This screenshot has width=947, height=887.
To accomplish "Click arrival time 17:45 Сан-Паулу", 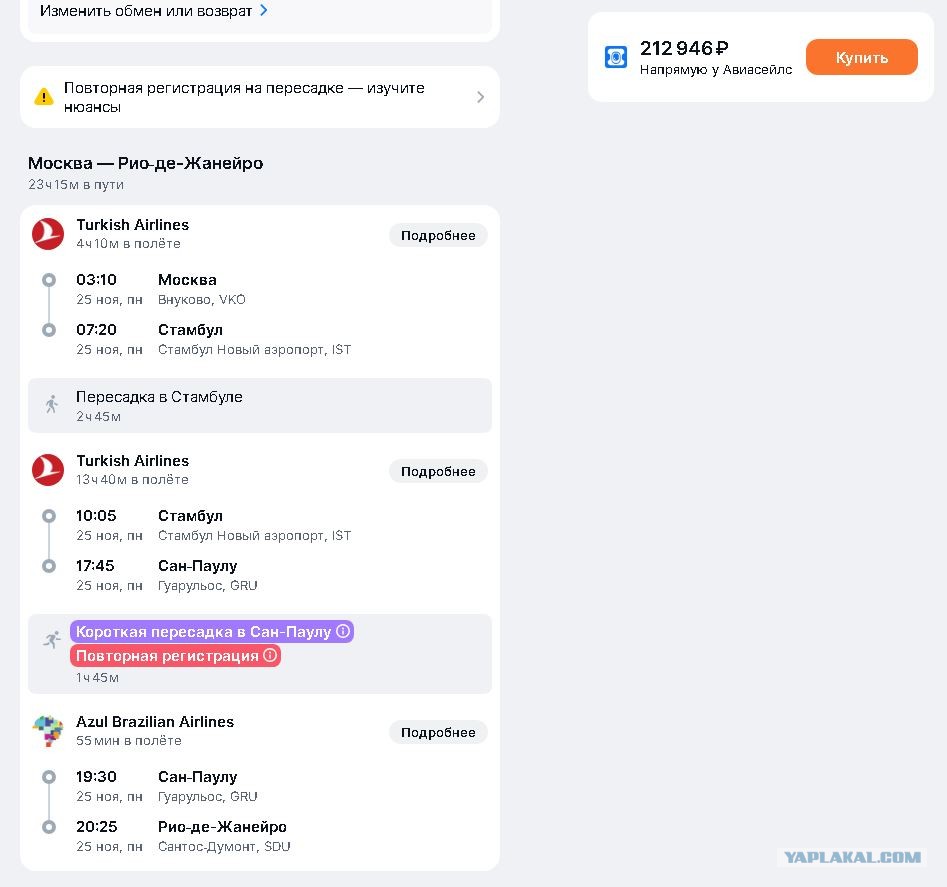I will tap(95, 566).
